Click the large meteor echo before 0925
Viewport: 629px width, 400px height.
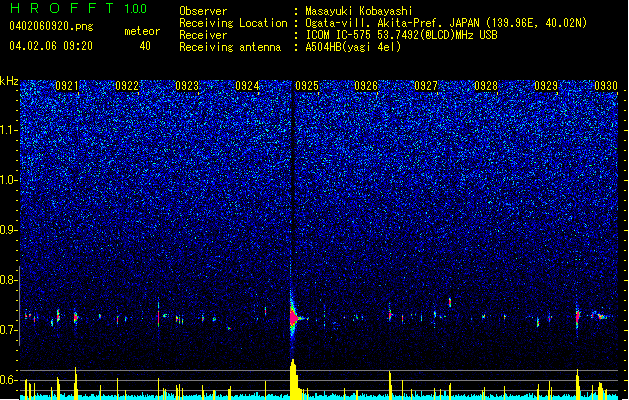point(294,318)
